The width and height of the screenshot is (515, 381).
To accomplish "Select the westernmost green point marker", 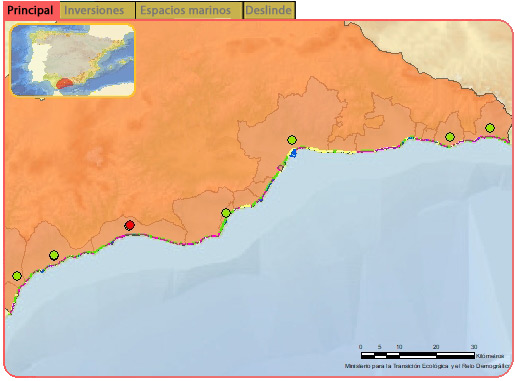I will 17,276.
